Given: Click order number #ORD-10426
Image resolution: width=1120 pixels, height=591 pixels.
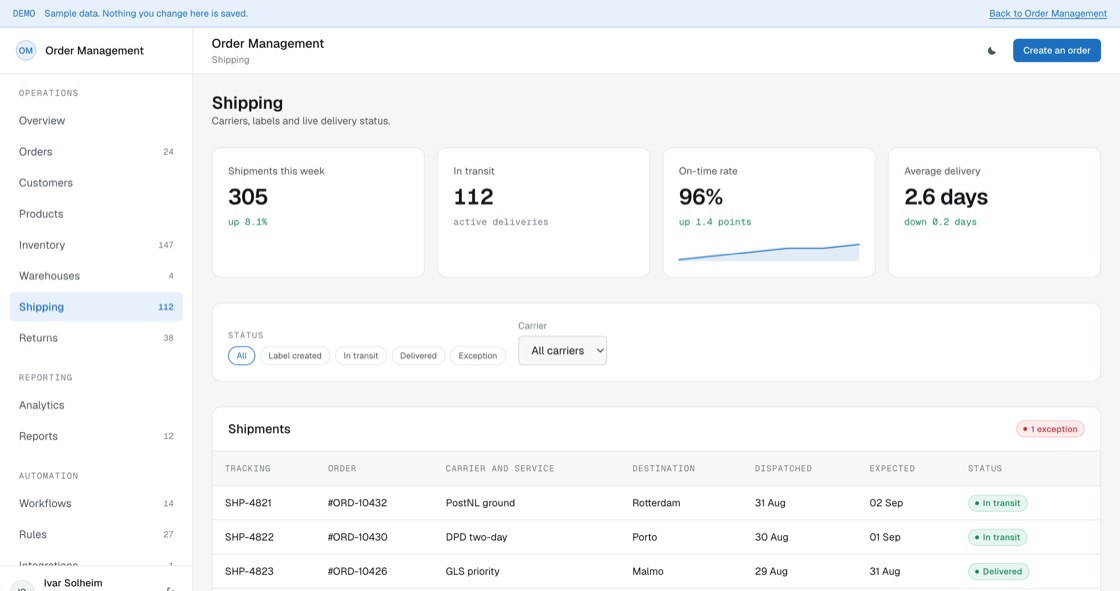Looking at the screenshot, I should coord(357,572).
